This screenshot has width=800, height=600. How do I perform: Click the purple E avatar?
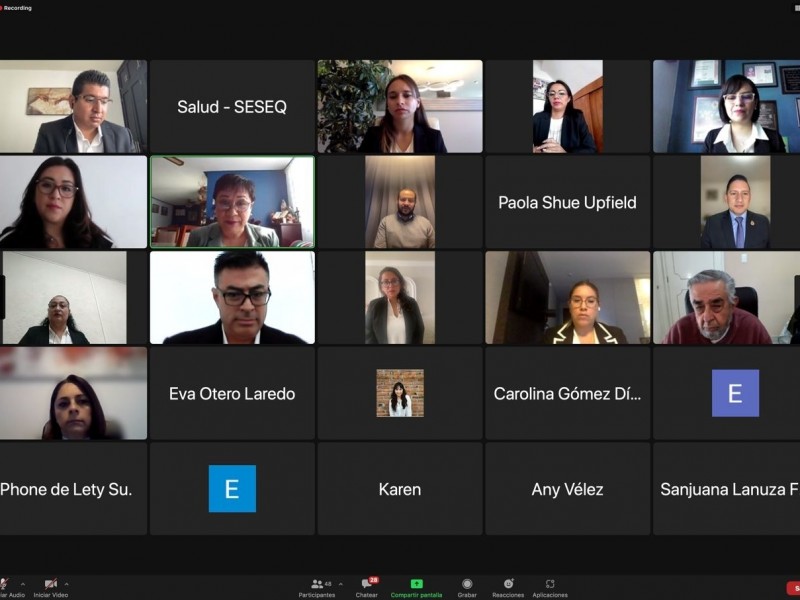pos(735,393)
